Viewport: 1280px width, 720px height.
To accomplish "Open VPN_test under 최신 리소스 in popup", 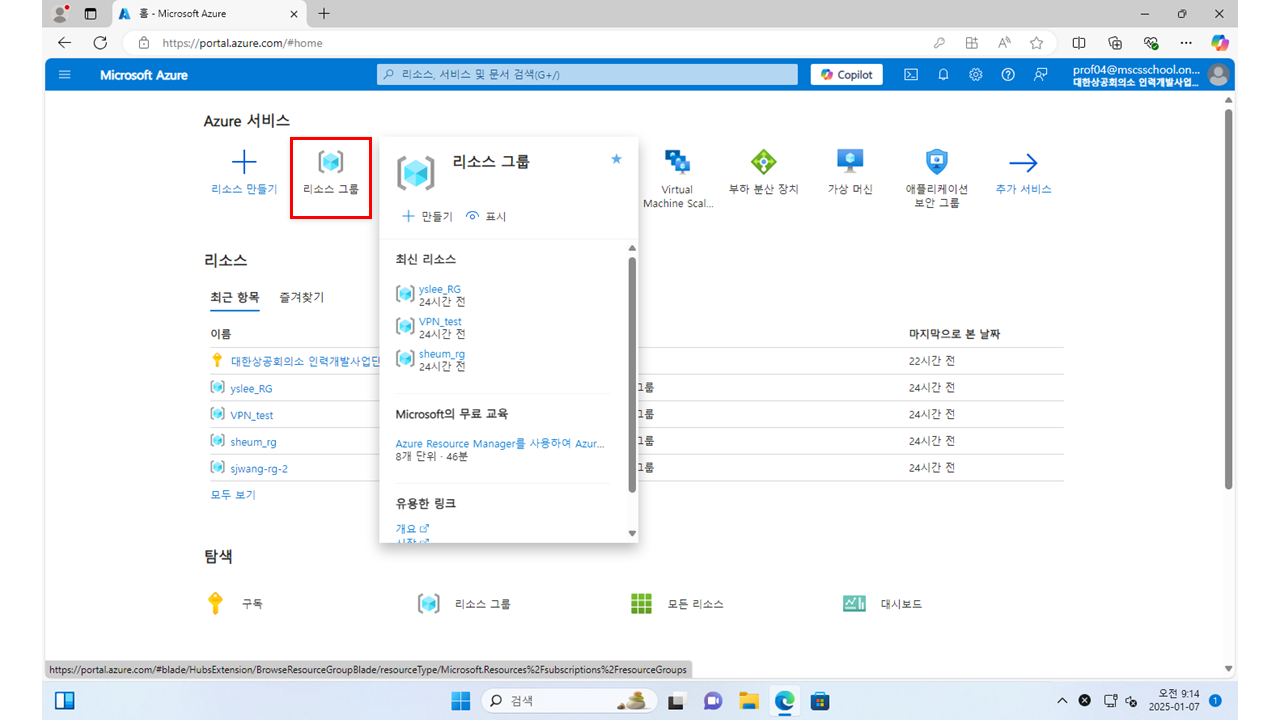I will coord(440,322).
